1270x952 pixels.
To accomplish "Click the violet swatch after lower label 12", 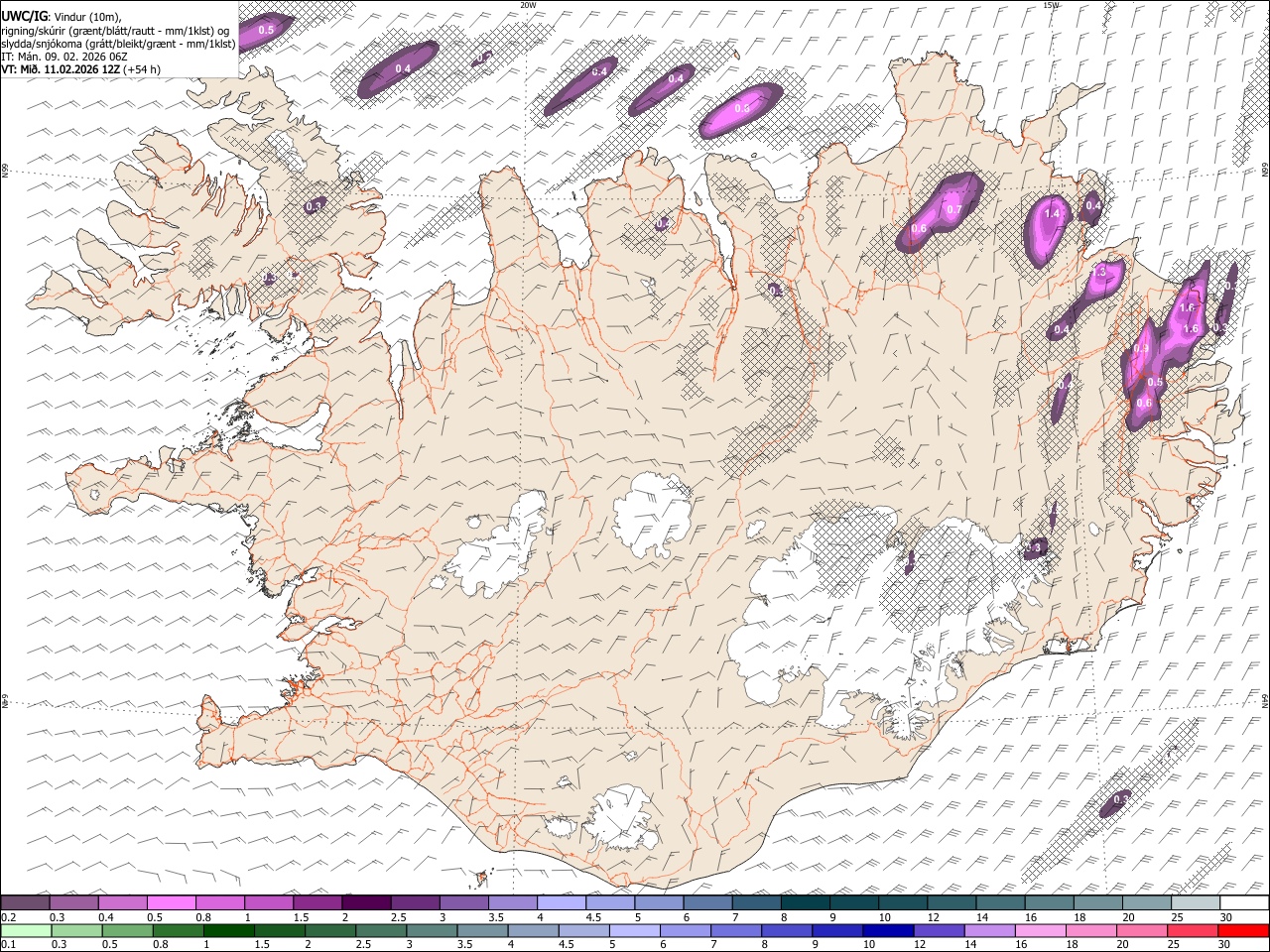I will 939,930.
